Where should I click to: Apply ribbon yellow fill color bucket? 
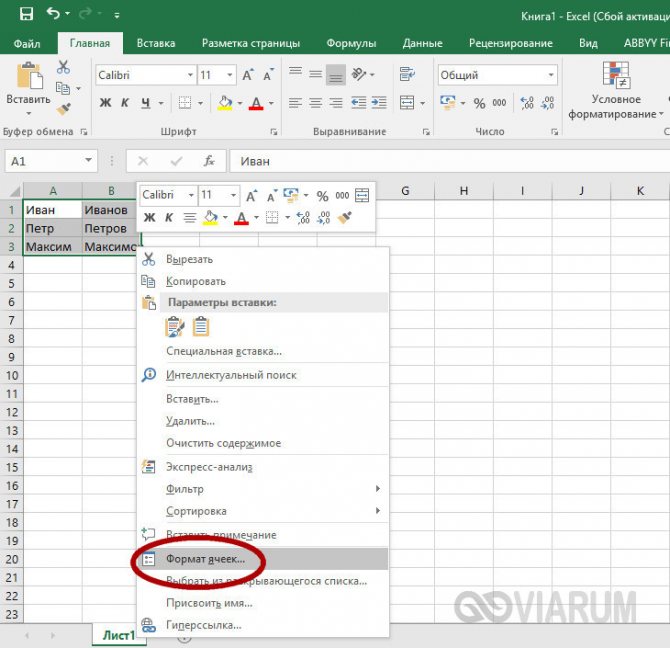tap(225, 103)
